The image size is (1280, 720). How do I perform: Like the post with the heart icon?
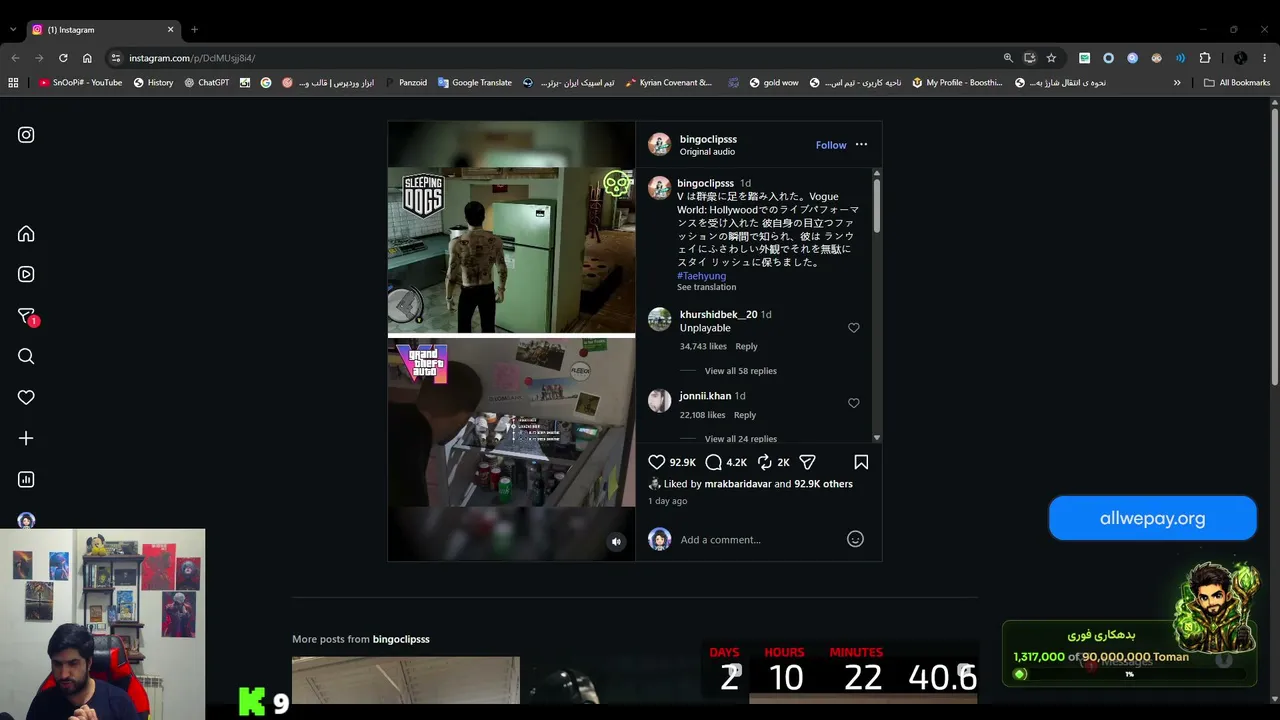point(657,462)
